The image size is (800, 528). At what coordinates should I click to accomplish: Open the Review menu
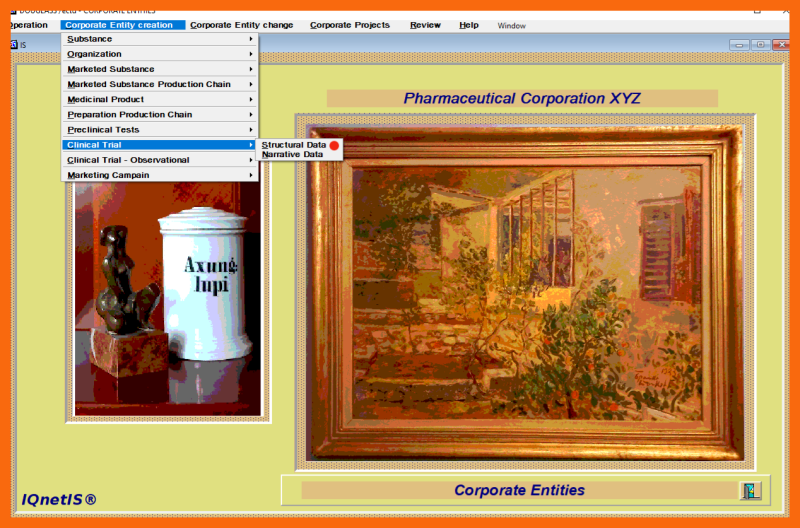(x=425, y=25)
